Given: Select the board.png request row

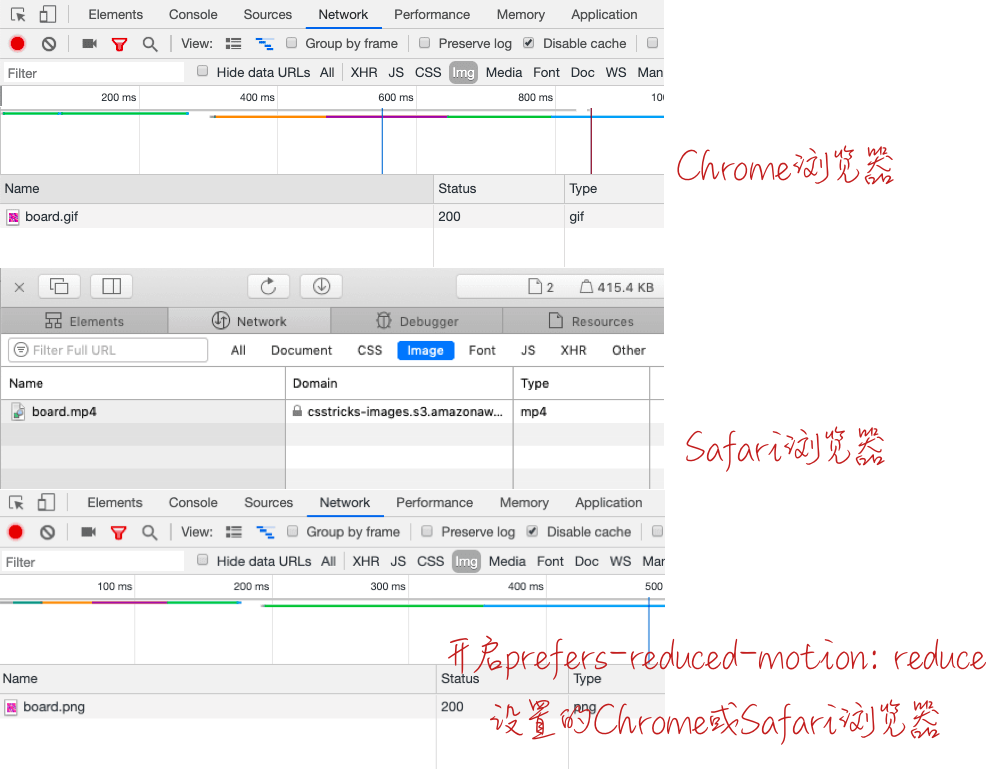Looking at the screenshot, I should (332, 706).
